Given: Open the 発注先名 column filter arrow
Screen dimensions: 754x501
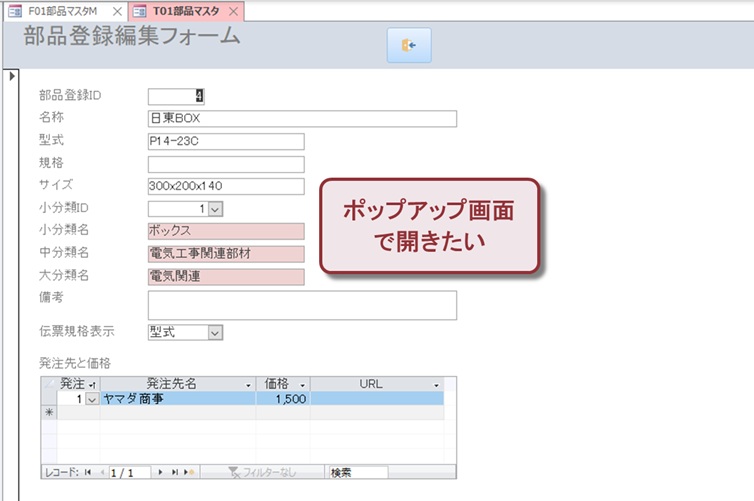Looking at the screenshot, I should click(249, 384).
